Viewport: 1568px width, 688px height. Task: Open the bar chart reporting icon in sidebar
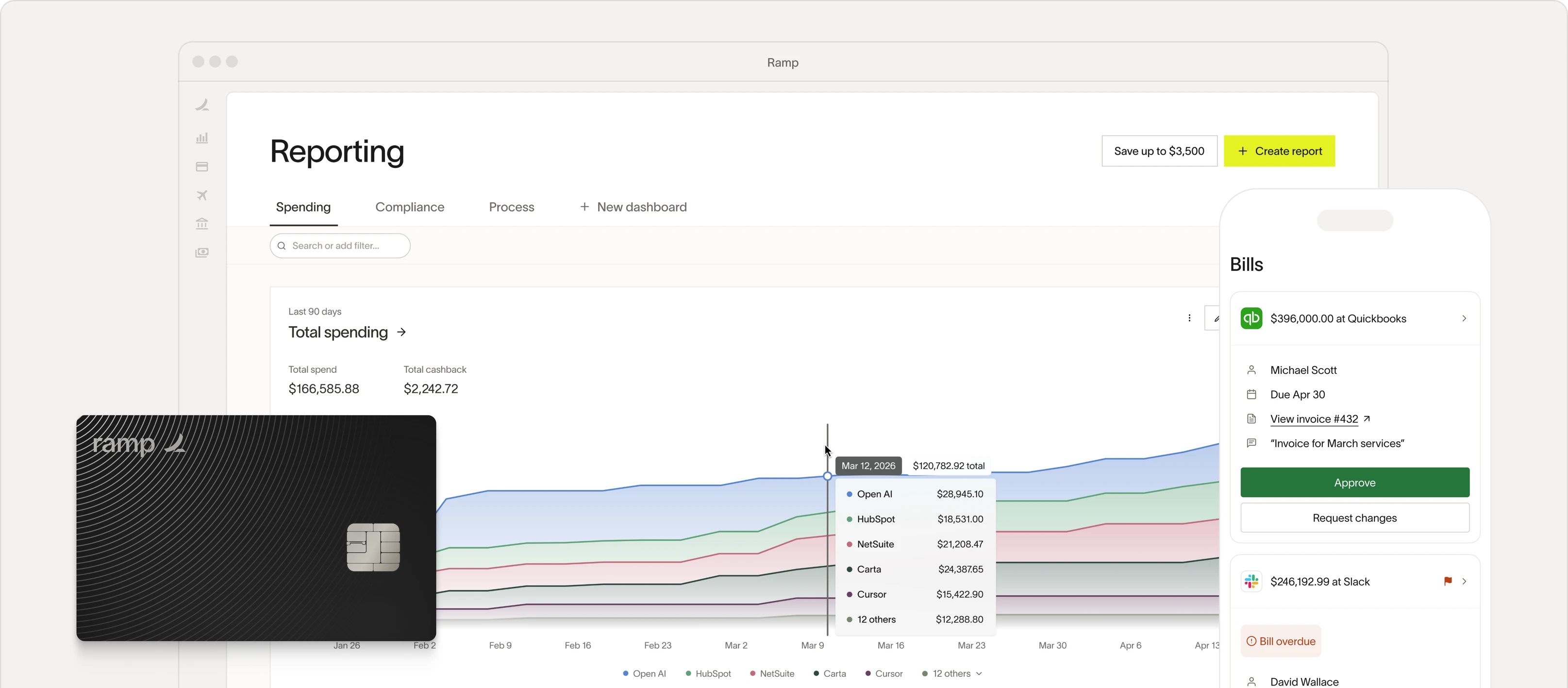pyautogui.click(x=202, y=137)
